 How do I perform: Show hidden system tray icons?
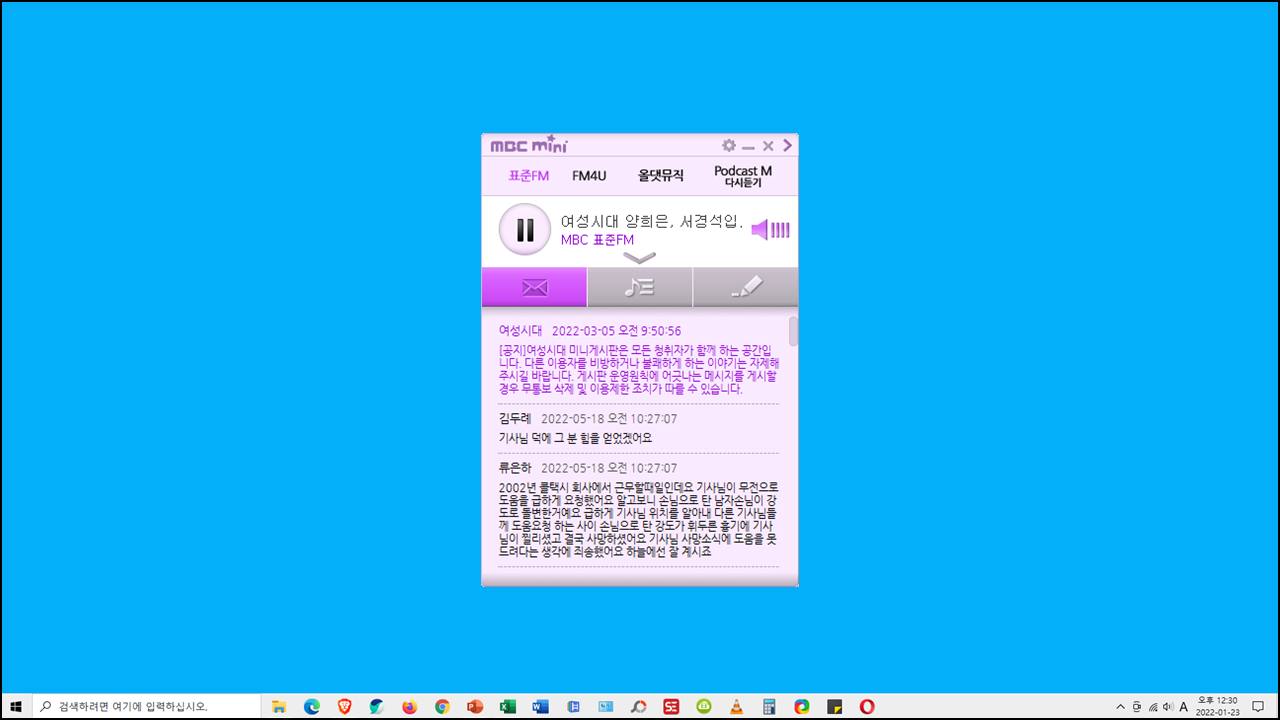pos(1120,706)
